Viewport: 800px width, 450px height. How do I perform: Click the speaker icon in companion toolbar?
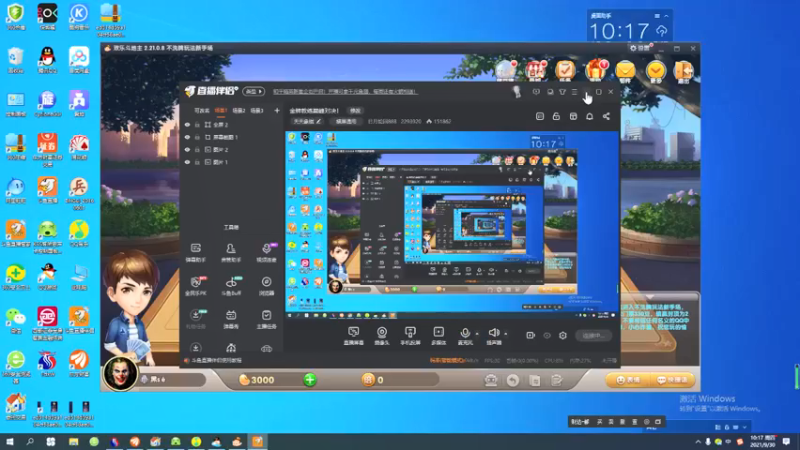pos(493,333)
